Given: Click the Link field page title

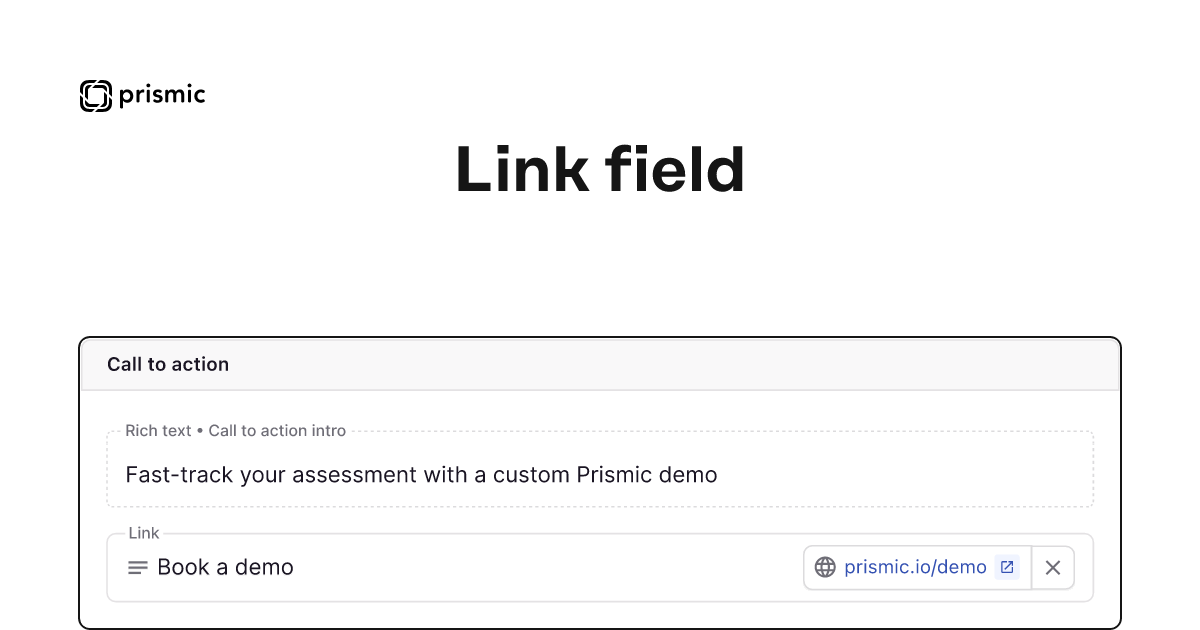Looking at the screenshot, I should coord(600,170).
